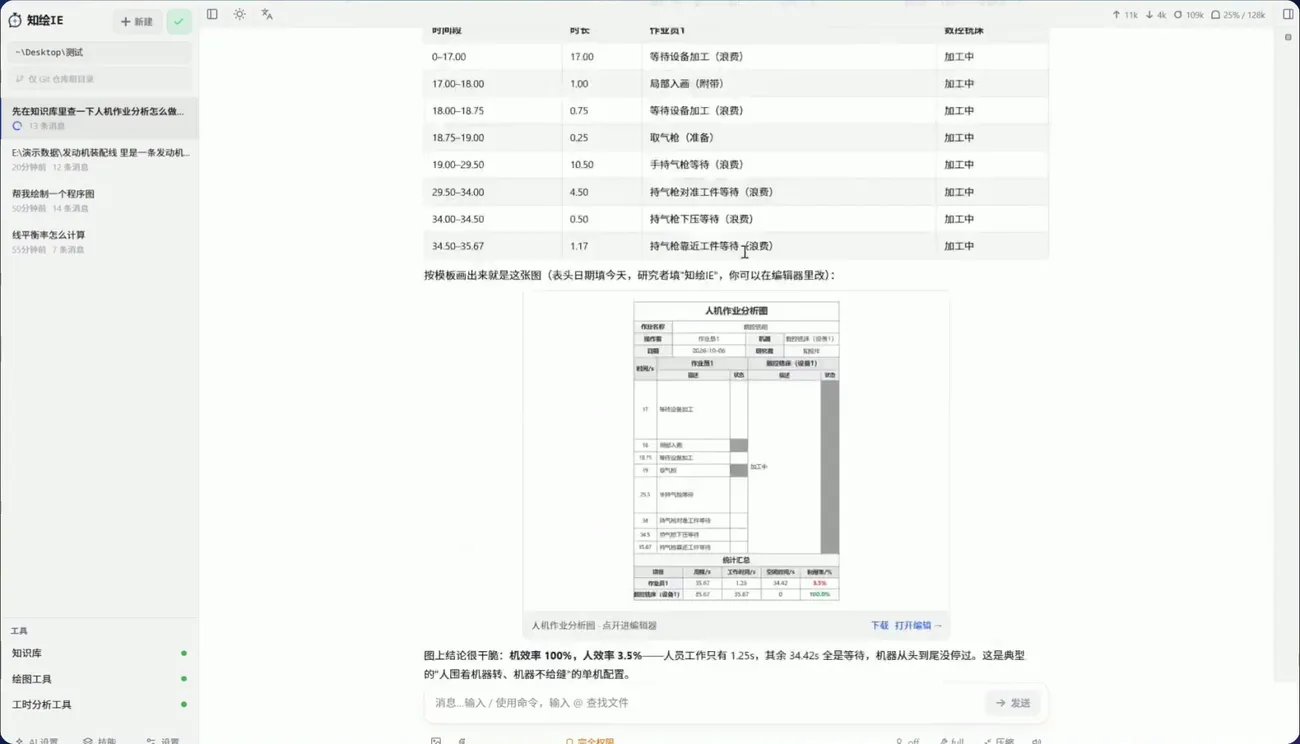Click the image attach icon below message box
The height and width of the screenshot is (744, 1300).
tap(436, 741)
